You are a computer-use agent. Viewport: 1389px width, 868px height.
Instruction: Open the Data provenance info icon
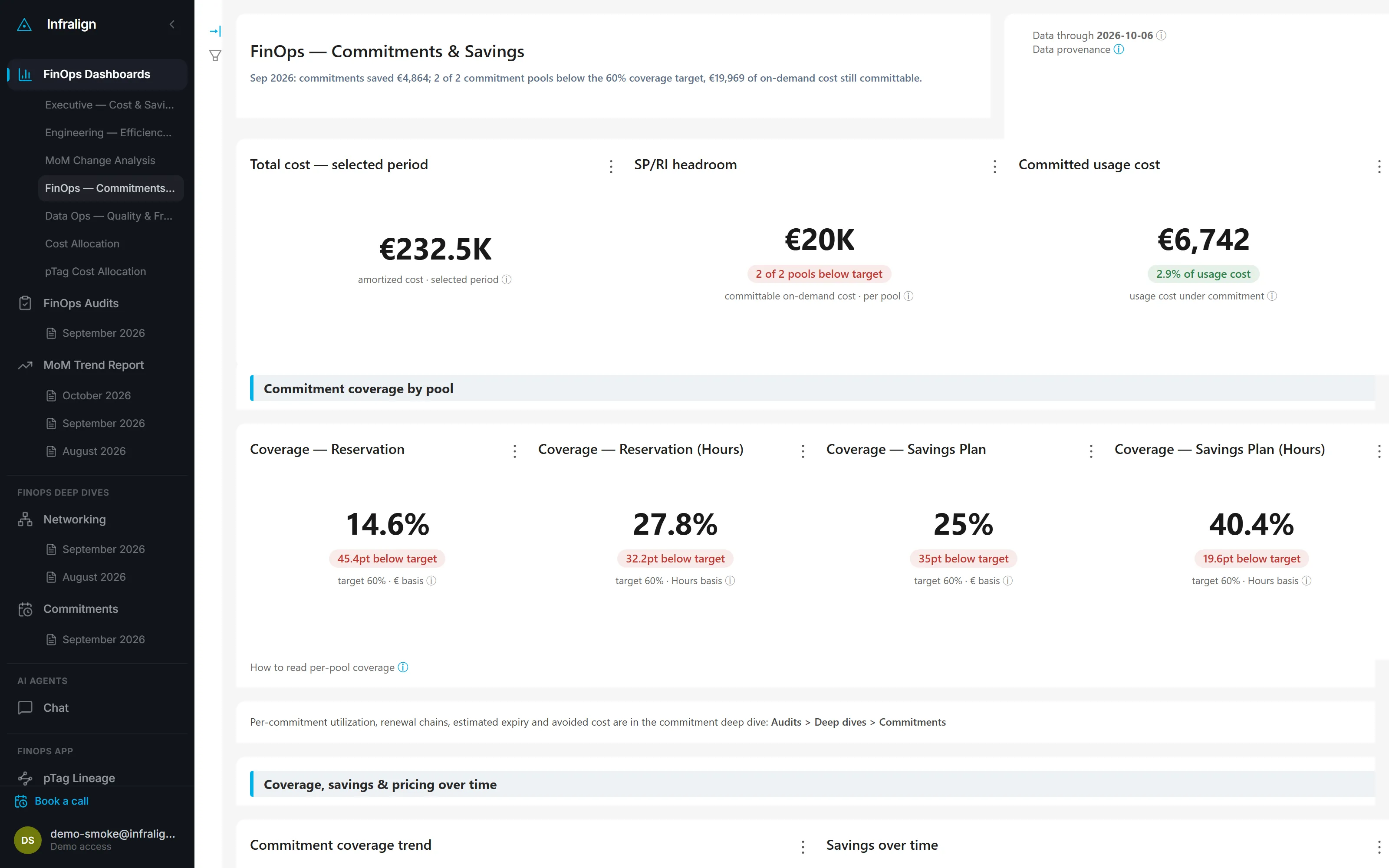pyautogui.click(x=1119, y=49)
